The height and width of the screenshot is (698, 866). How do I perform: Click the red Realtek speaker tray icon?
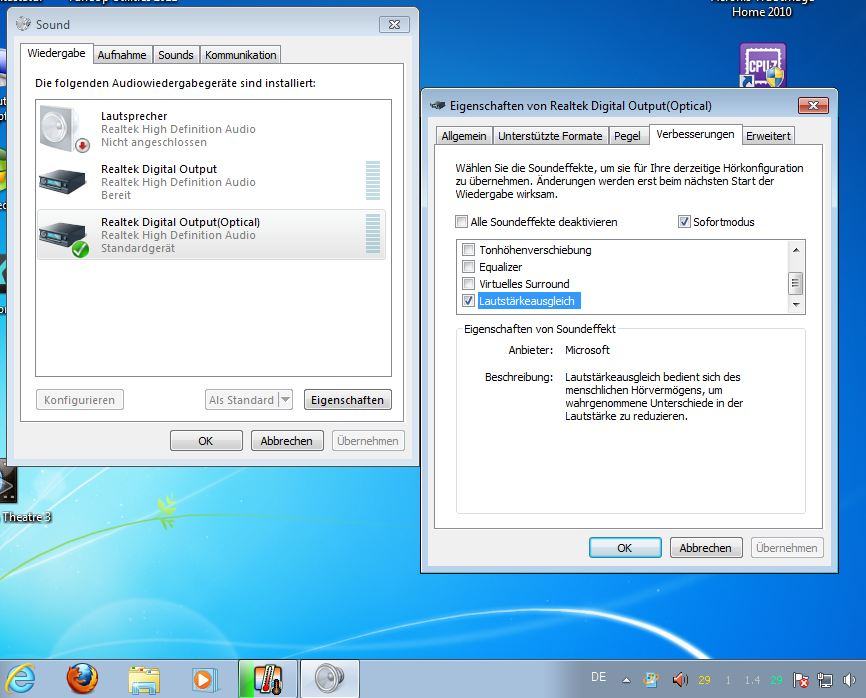[x=680, y=680]
